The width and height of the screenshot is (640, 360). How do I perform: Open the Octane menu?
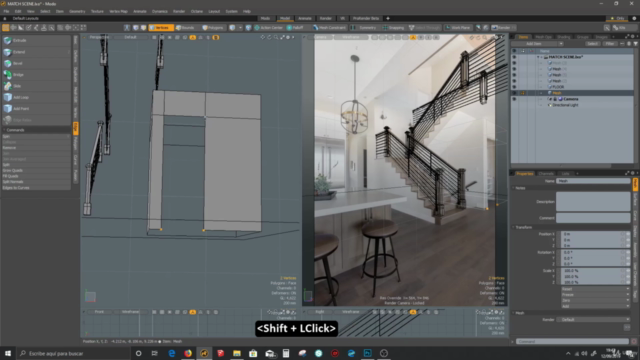point(197,11)
